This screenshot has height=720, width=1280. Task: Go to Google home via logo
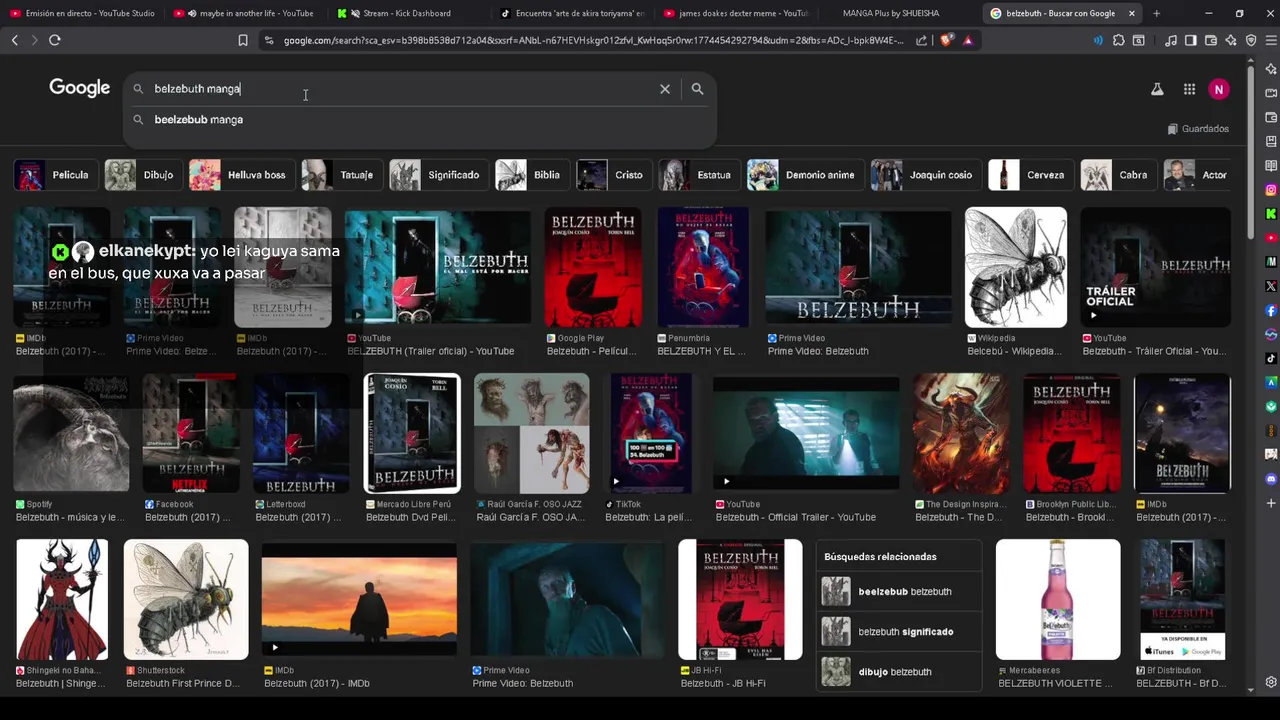(x=80, y=88)
